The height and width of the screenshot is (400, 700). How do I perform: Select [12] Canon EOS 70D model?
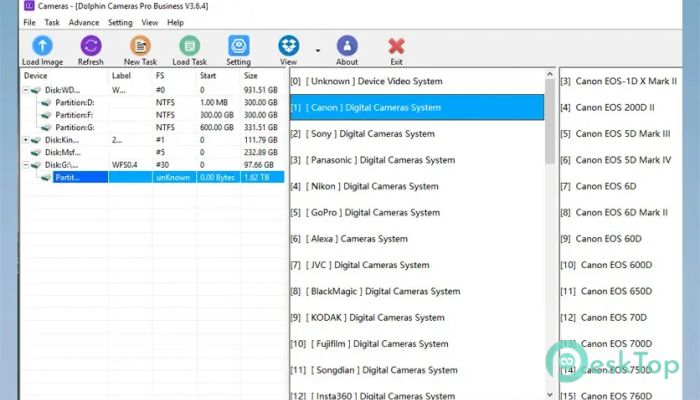621,318
